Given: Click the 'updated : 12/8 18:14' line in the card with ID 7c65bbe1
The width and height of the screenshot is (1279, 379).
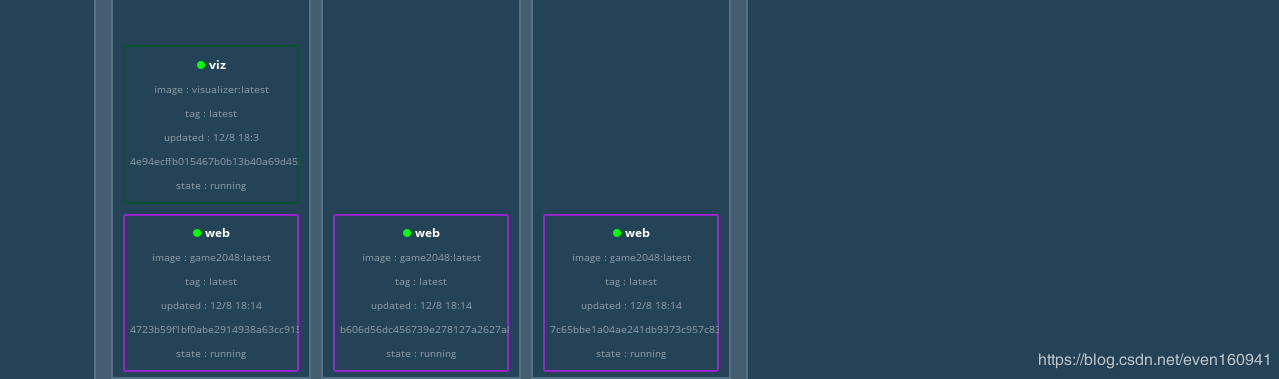Looking at the screenshot, I should 631,306.
